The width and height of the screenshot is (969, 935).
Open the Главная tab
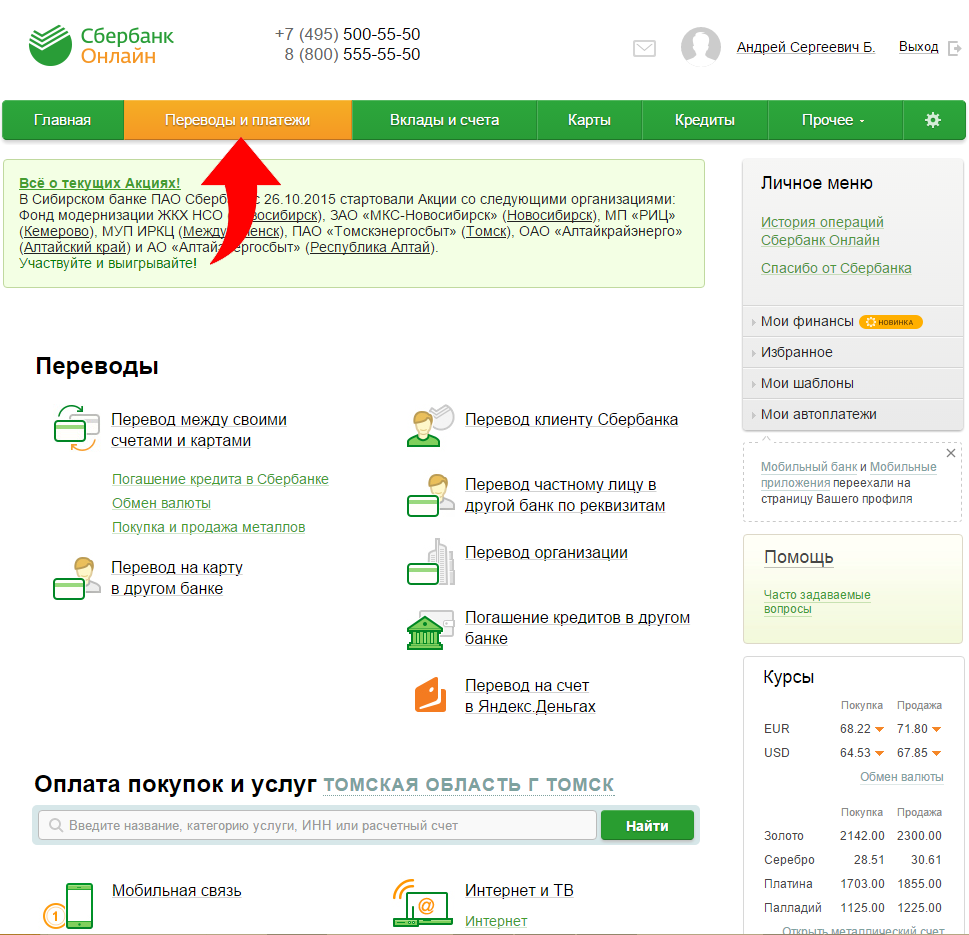point(63,120)
